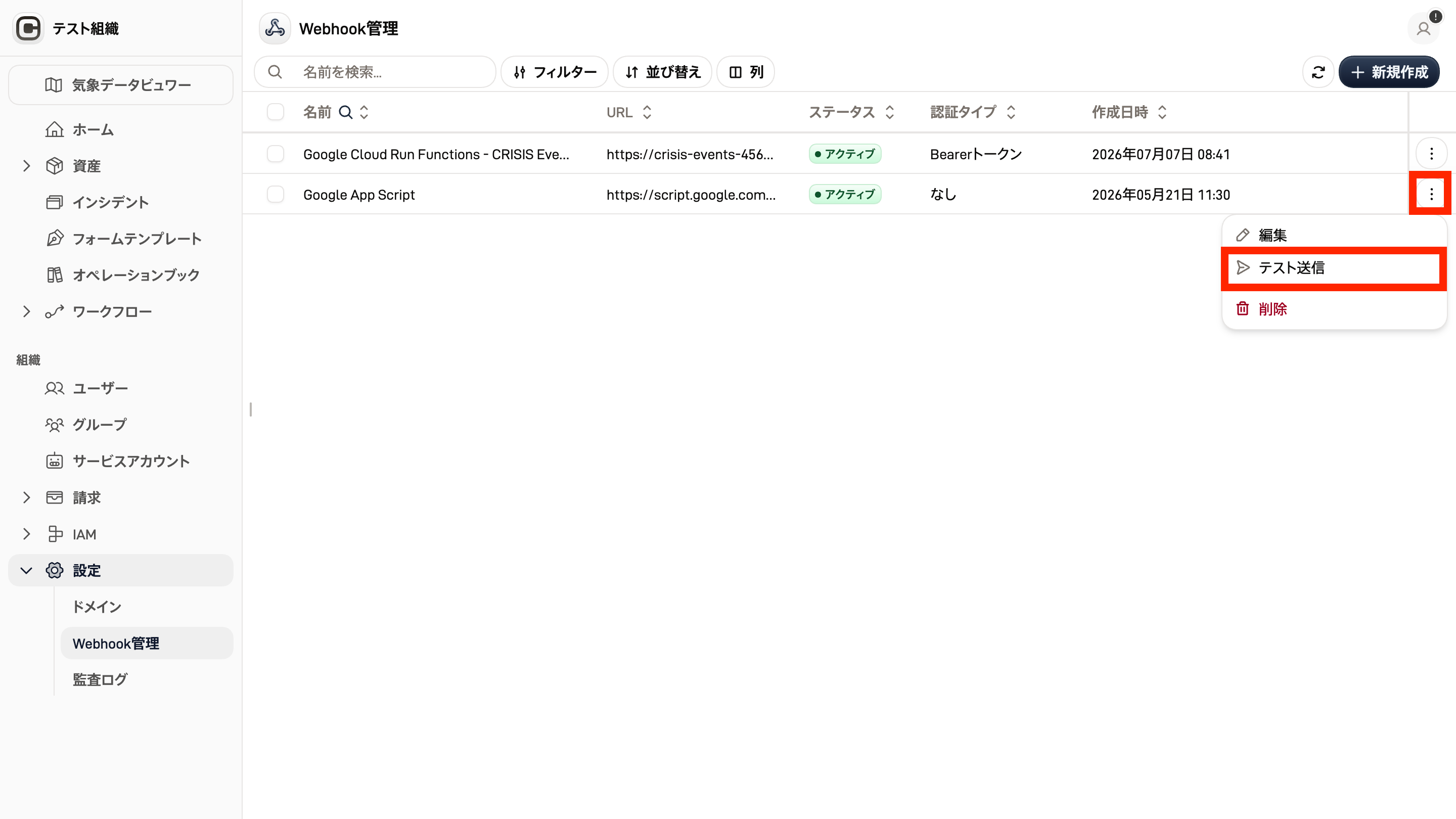
Task: Sort by the 名前 column arrows
Action: pos(364,112)
